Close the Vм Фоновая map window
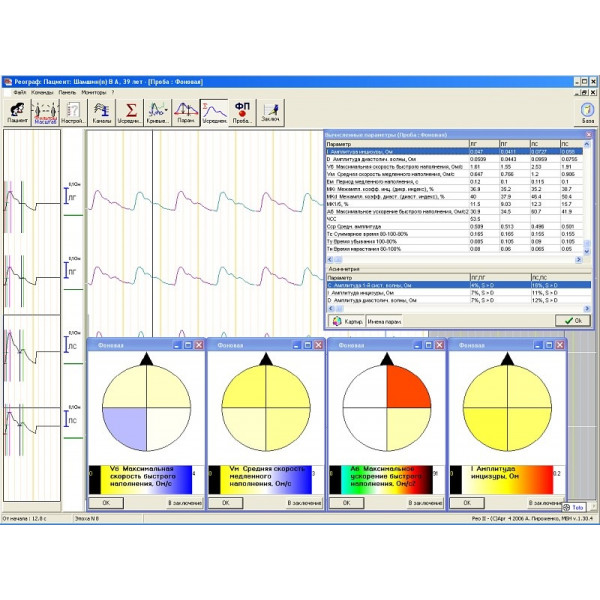The height and width of the screenshot is (600, 600). click(318, 345)
